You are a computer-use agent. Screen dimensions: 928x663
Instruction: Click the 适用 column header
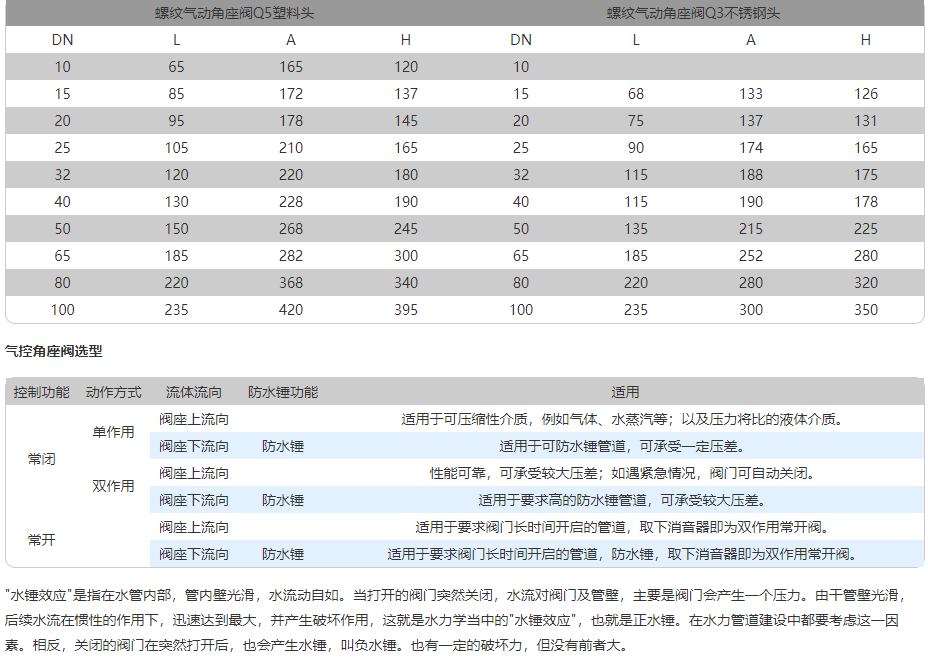pos(625,392)
